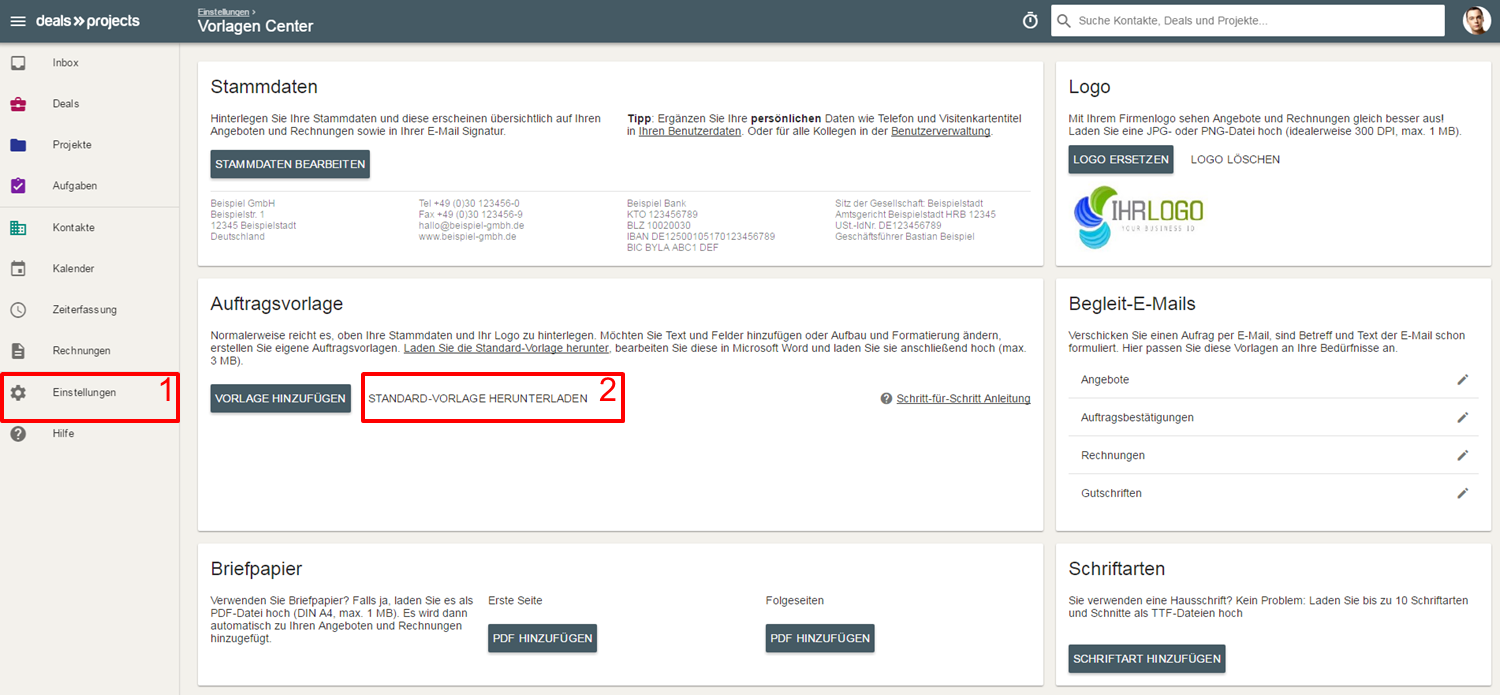The height and width of the screenshot is (695, 1500).
Task: Add PDF for Erste Seite
Action: [x=542, y=638]
